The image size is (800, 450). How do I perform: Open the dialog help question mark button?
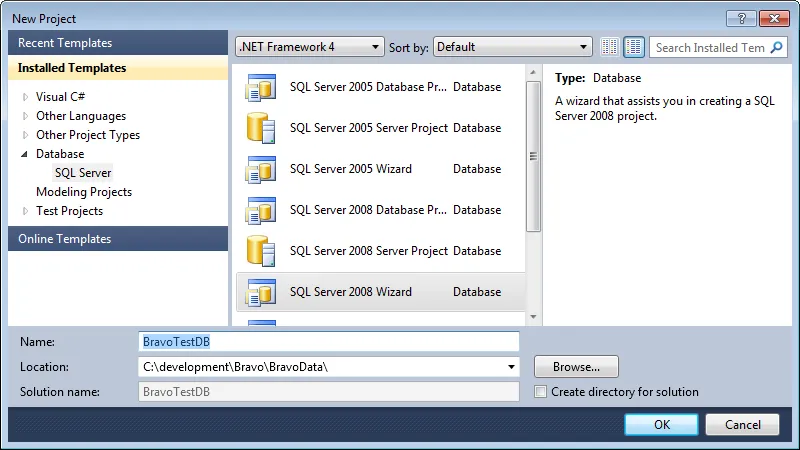(741, 19)
